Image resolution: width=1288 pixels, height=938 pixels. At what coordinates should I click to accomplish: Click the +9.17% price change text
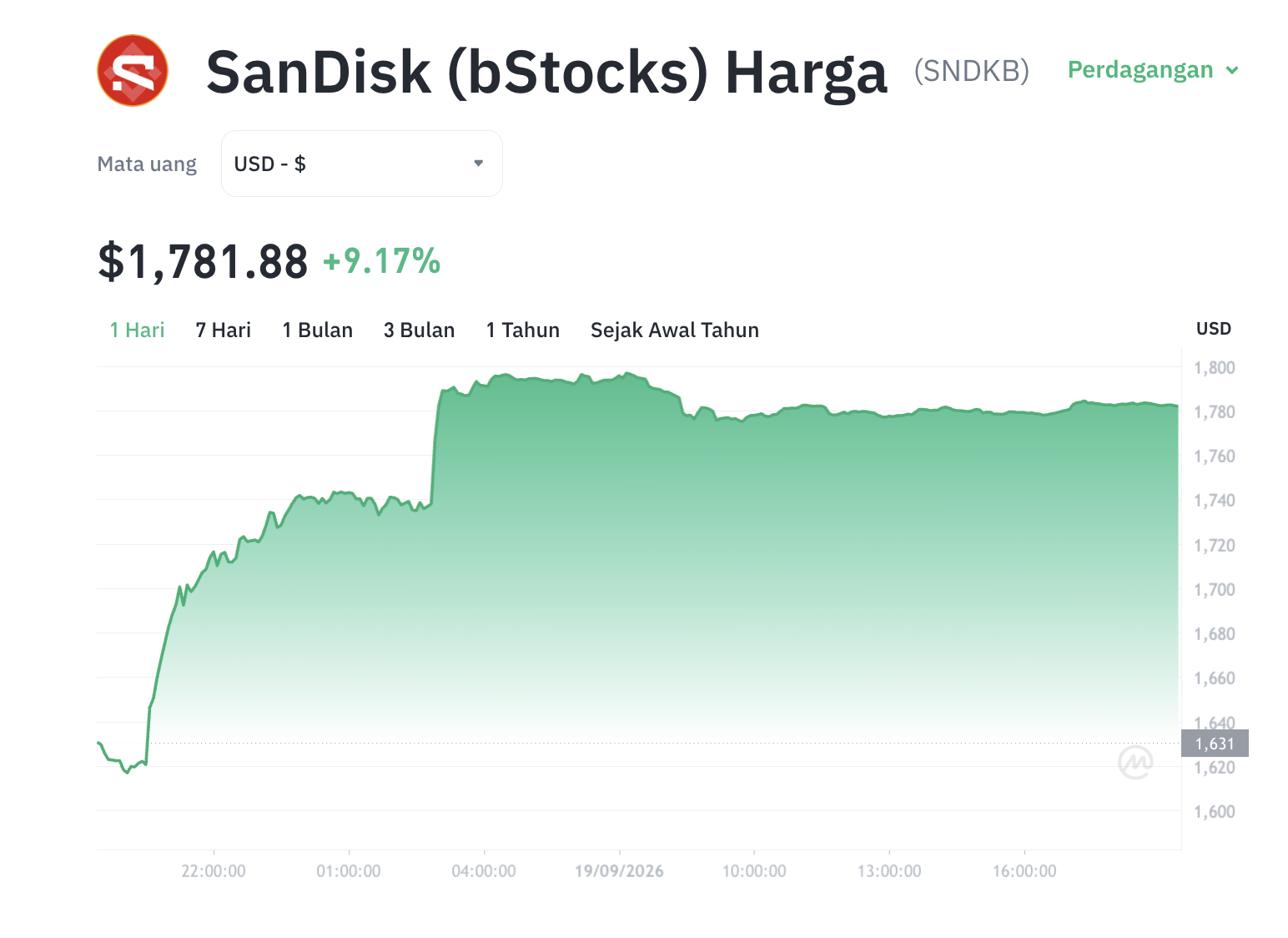coord(381,261)
